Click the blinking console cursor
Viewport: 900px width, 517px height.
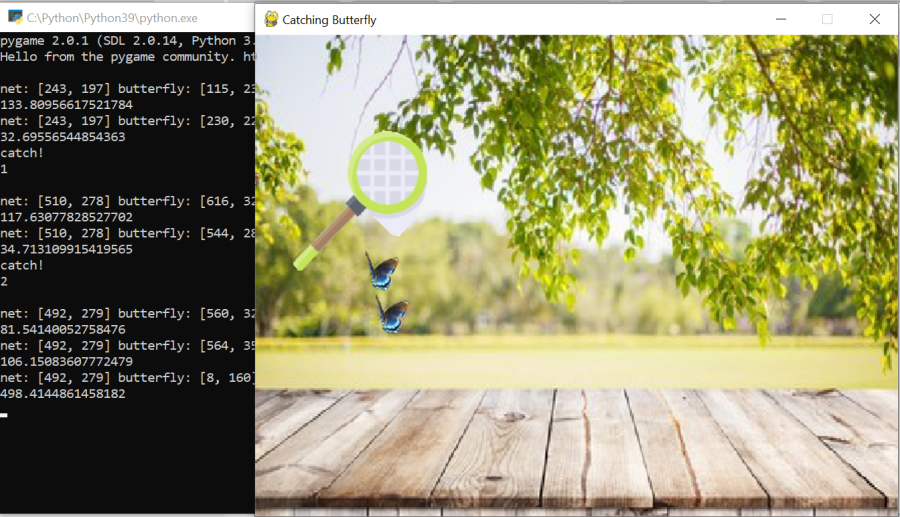point(4,413)
